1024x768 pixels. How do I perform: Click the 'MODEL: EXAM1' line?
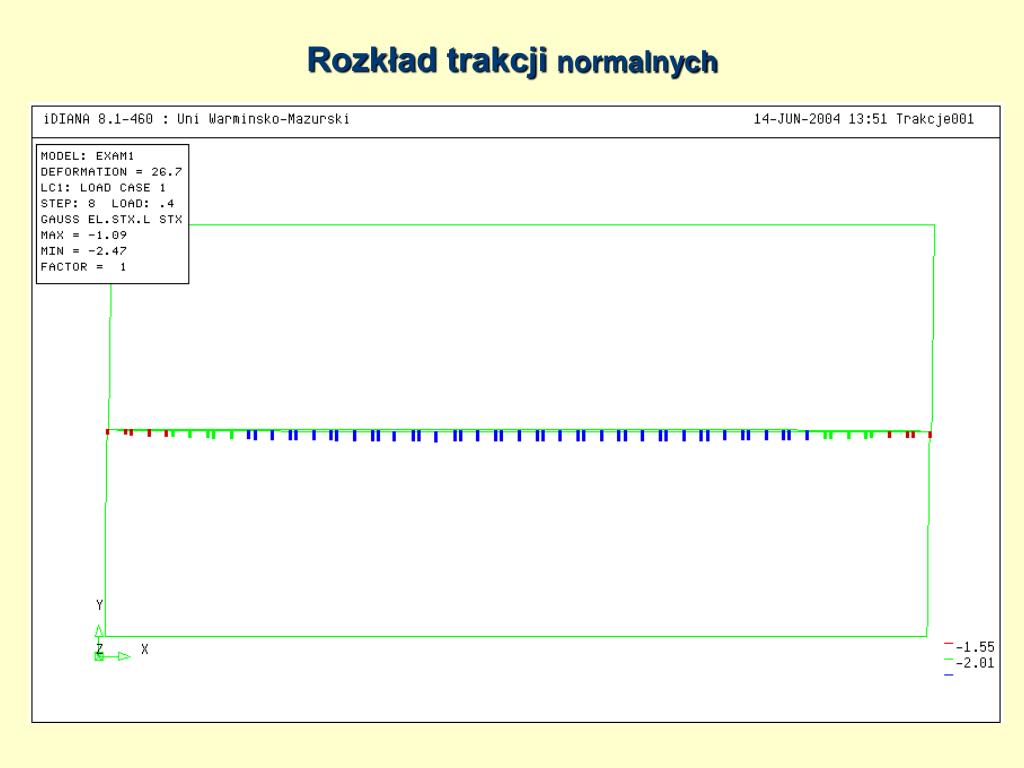[87, 156]
